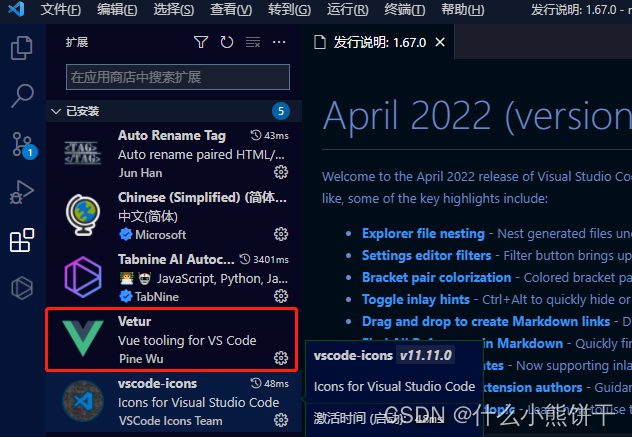Screen dimensions: 632x437
Task: Open Source Control view with 1 badge
Action: (23, 145)
